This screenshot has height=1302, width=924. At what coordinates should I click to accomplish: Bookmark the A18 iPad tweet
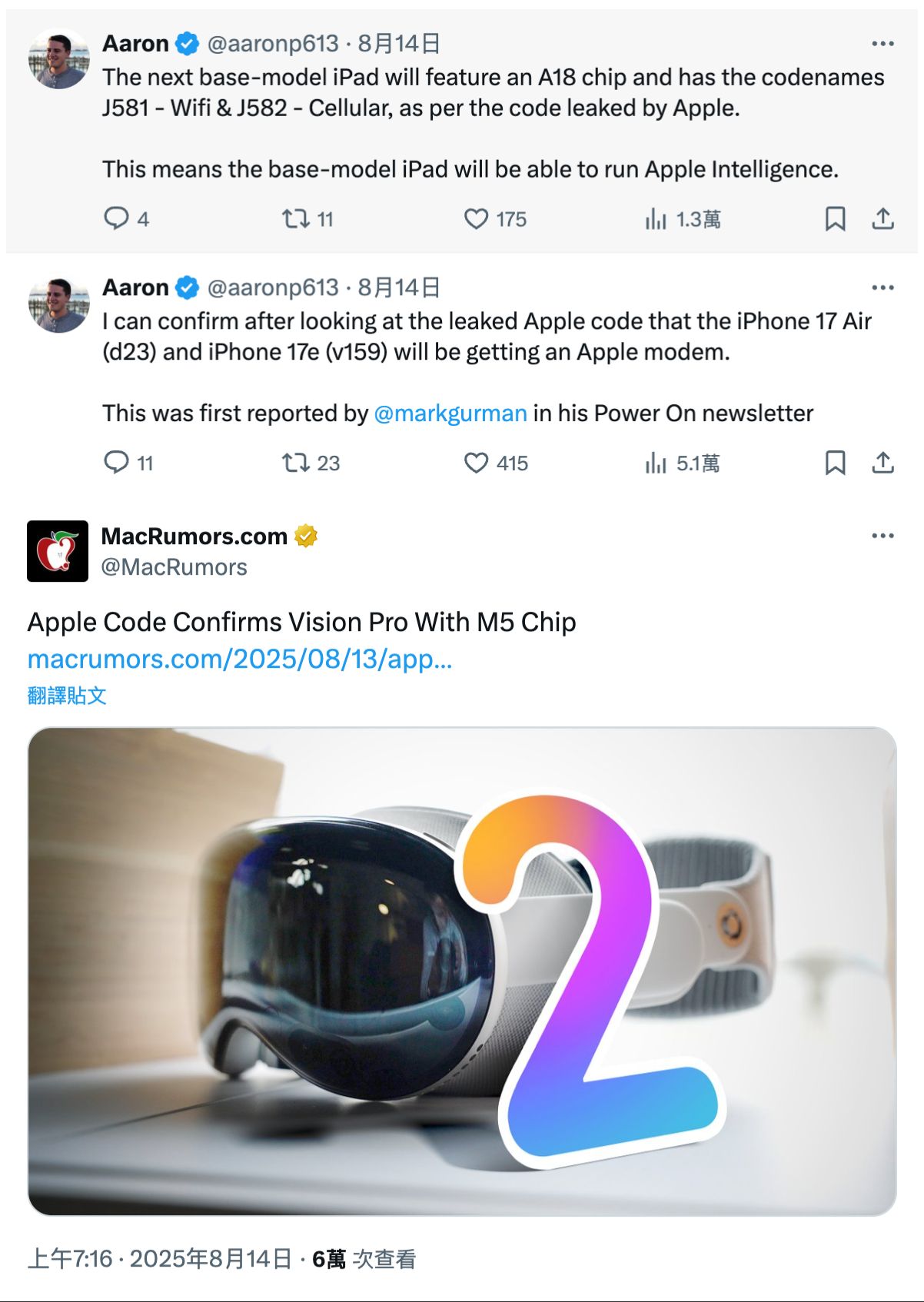coord(835,219)
